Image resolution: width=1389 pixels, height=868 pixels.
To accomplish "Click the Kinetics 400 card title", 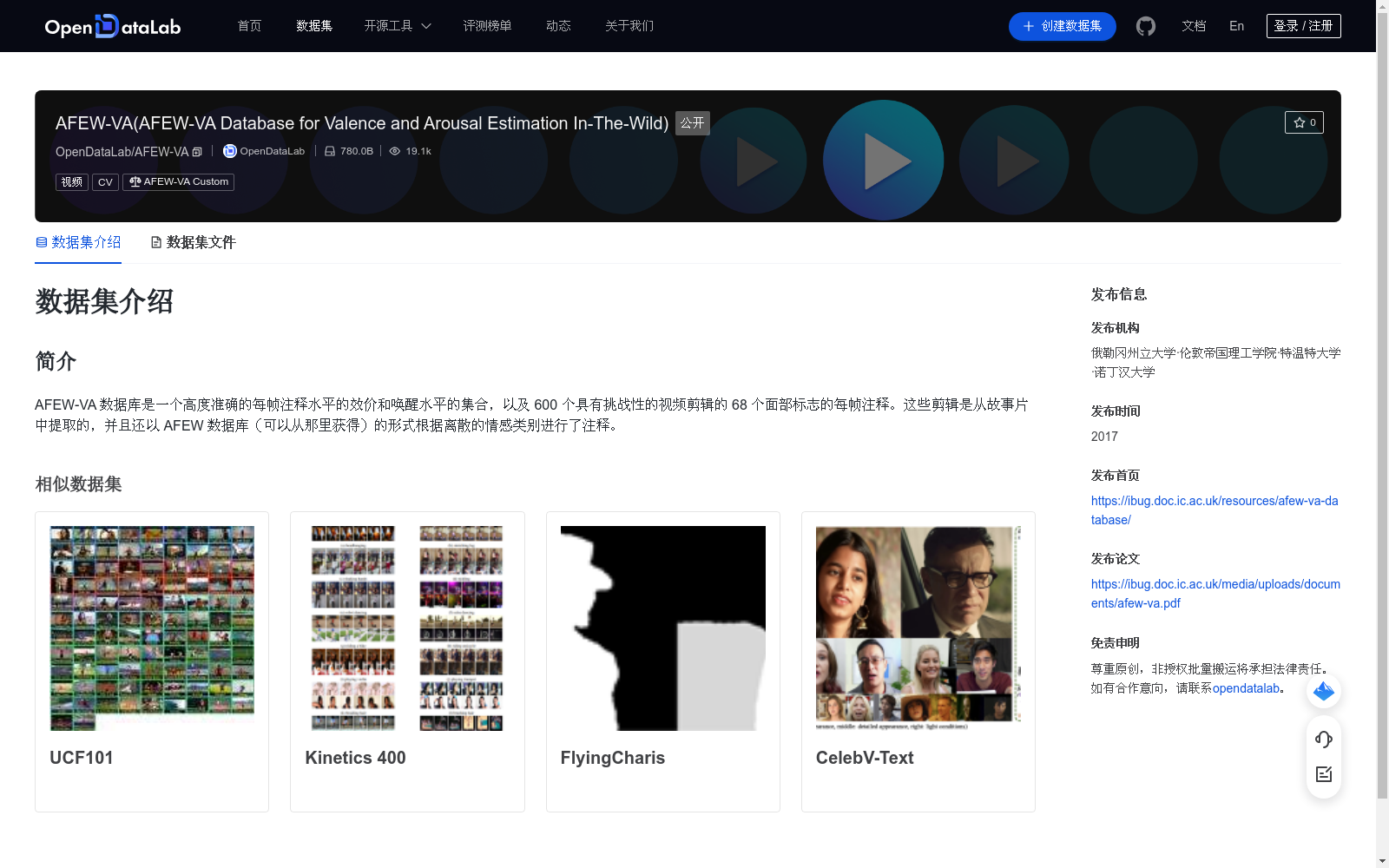I will (355, 758).
